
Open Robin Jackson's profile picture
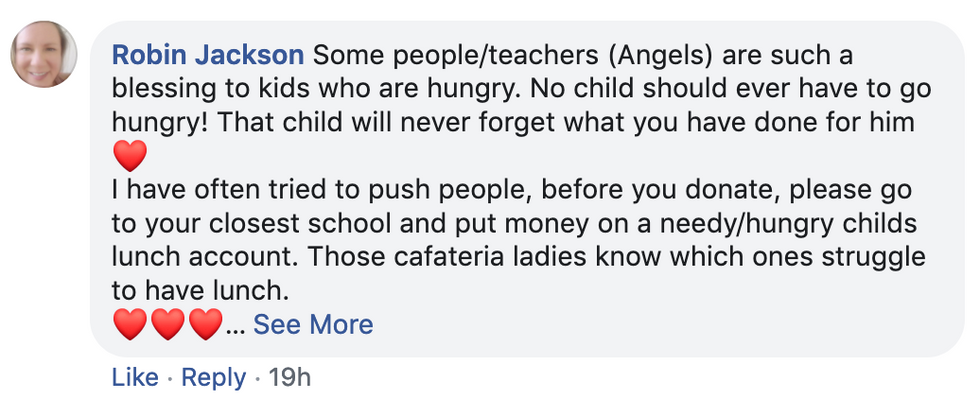click(44, 54)
